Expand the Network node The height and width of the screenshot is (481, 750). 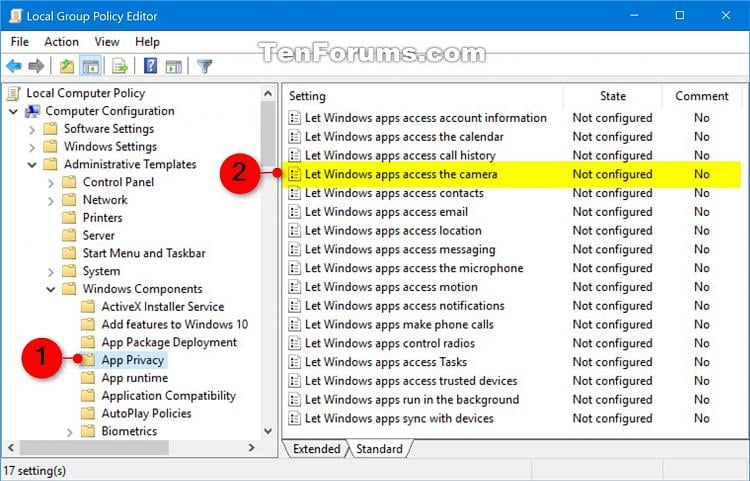tap(51, 201)
